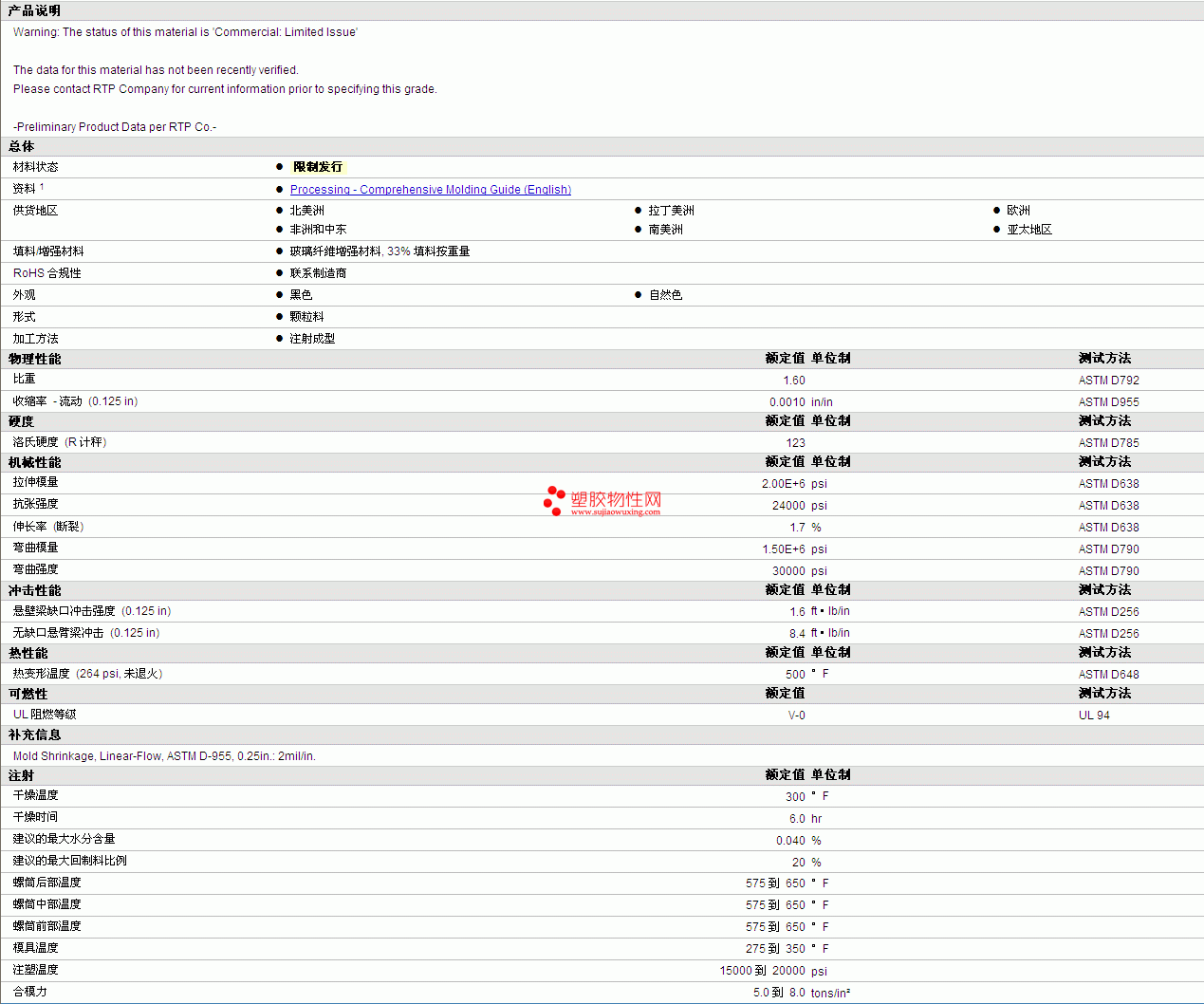Image resolution: width=1204 pixels, height=1004 pixels.
Task: Click the 北美洲 region entry
Action: click(x=307, y=211)
